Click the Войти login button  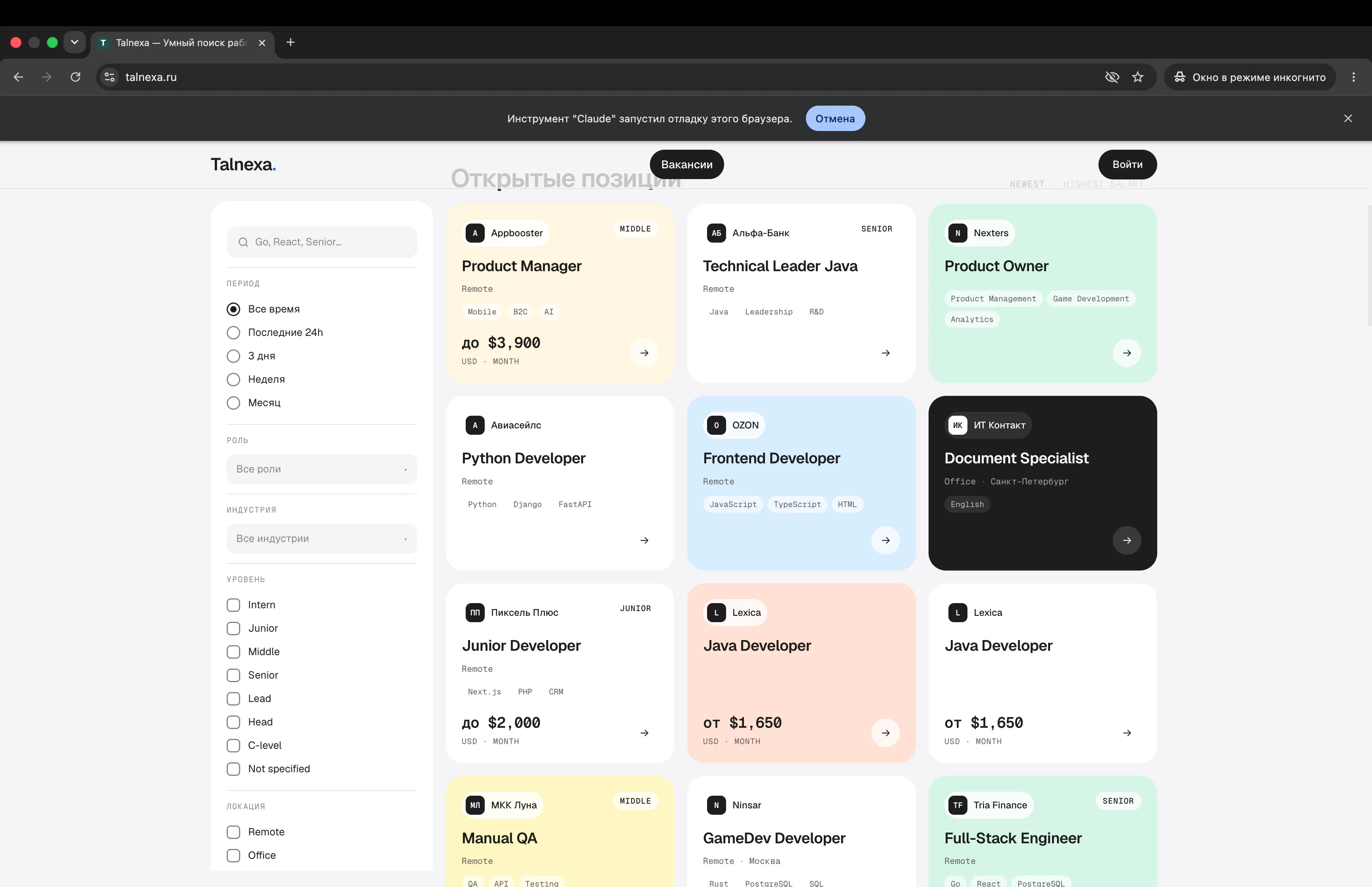tap(1127, 165)
